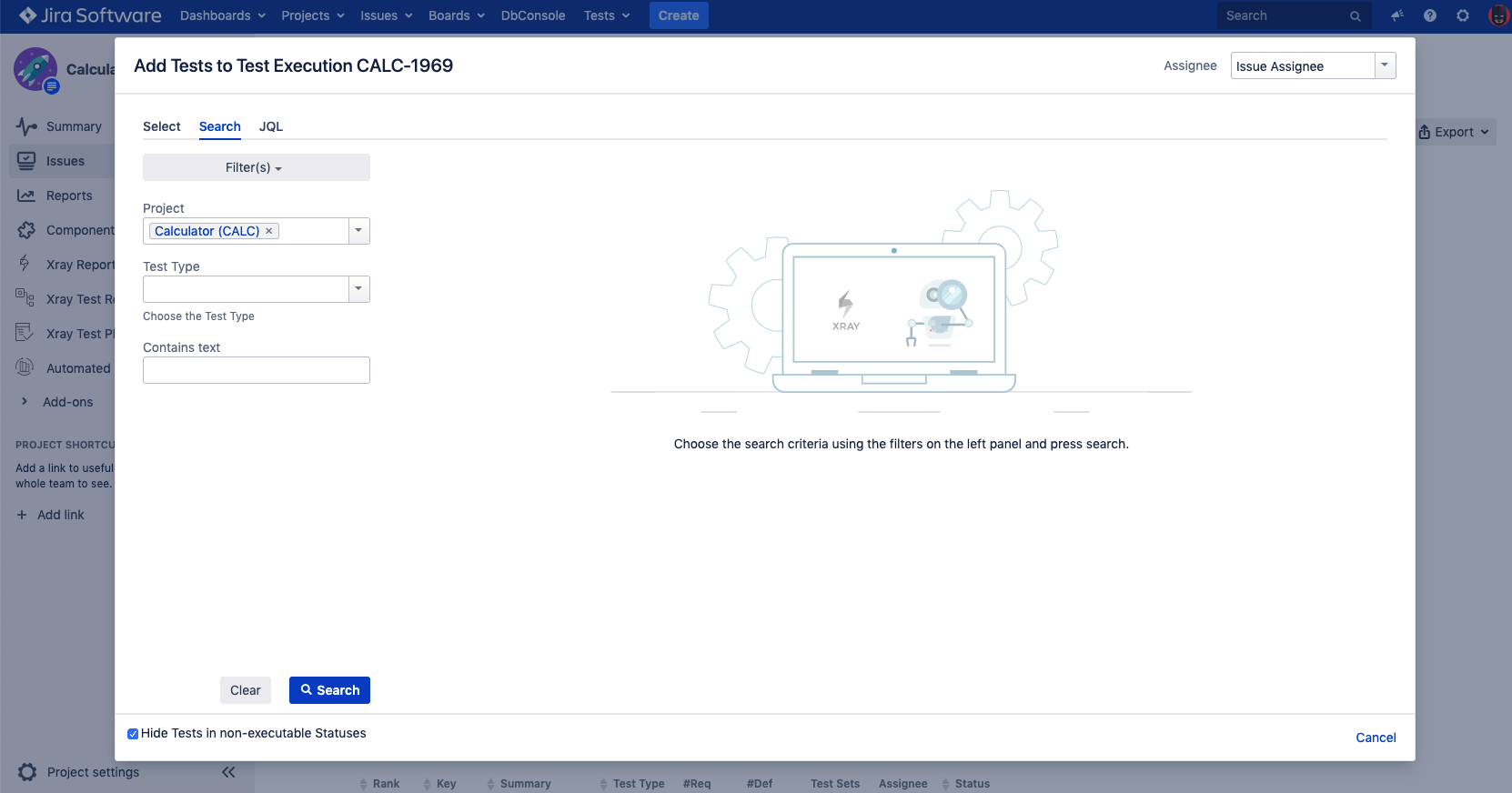Sort by the Rank column header
Image resolution: width=1512 pixels, height=793 pixels.
380,784
